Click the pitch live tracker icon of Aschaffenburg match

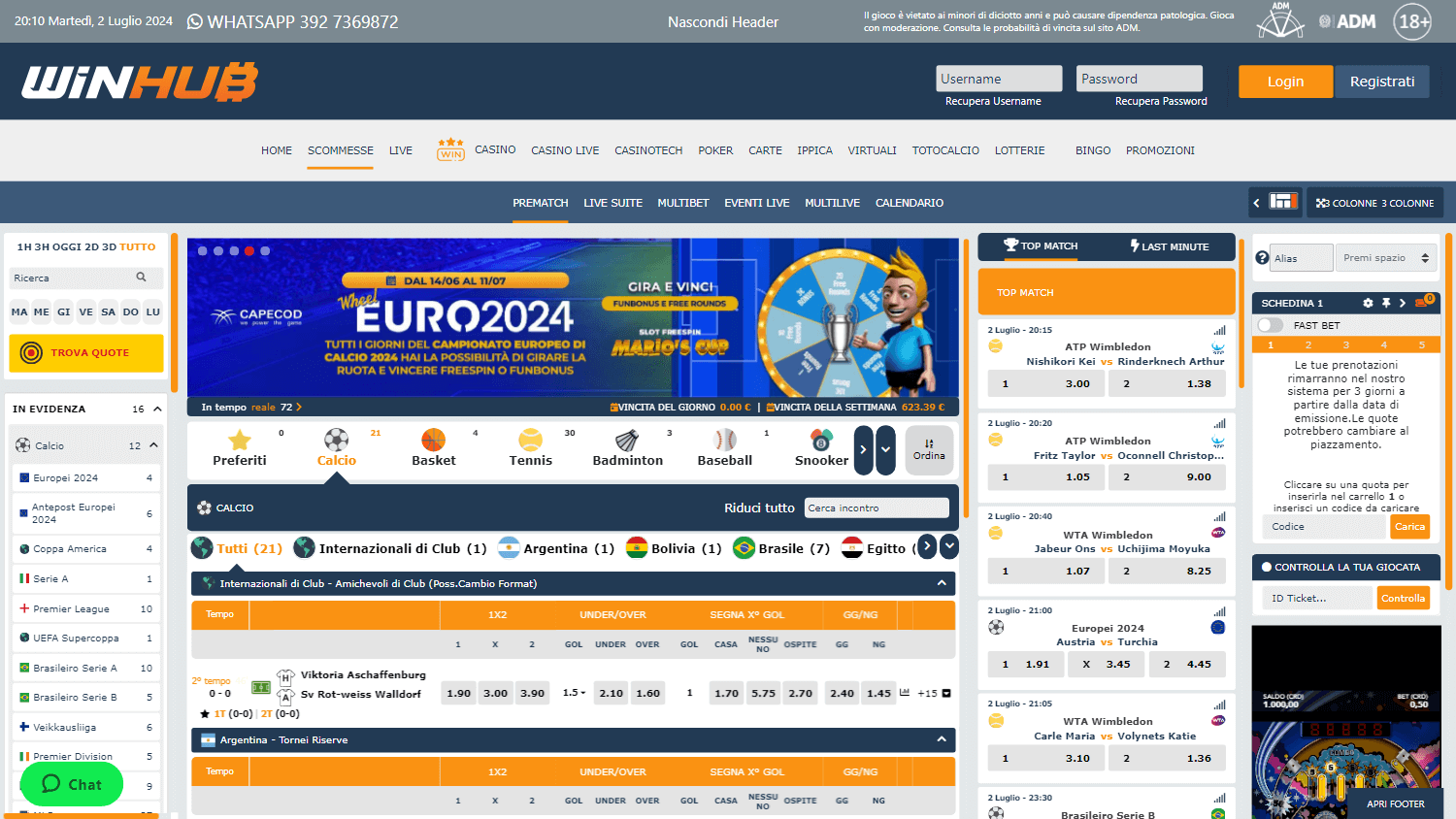click(x=261, y=687)
